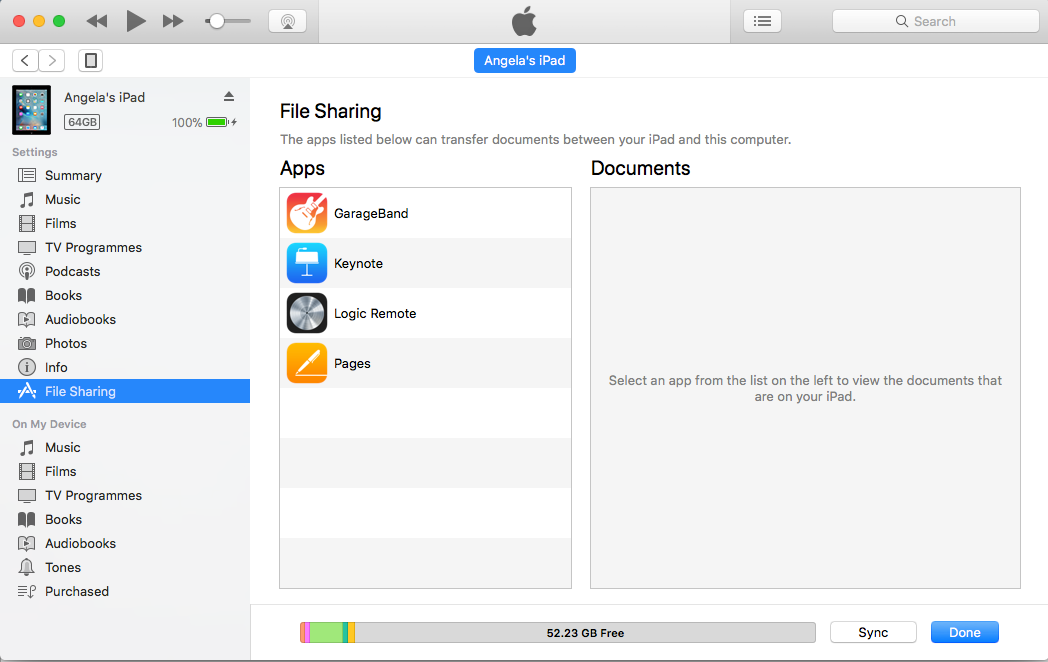Select the Keynote app icon
Image resolution: width=1048 pixels, height=662 pixels.
tap(307, 263)
